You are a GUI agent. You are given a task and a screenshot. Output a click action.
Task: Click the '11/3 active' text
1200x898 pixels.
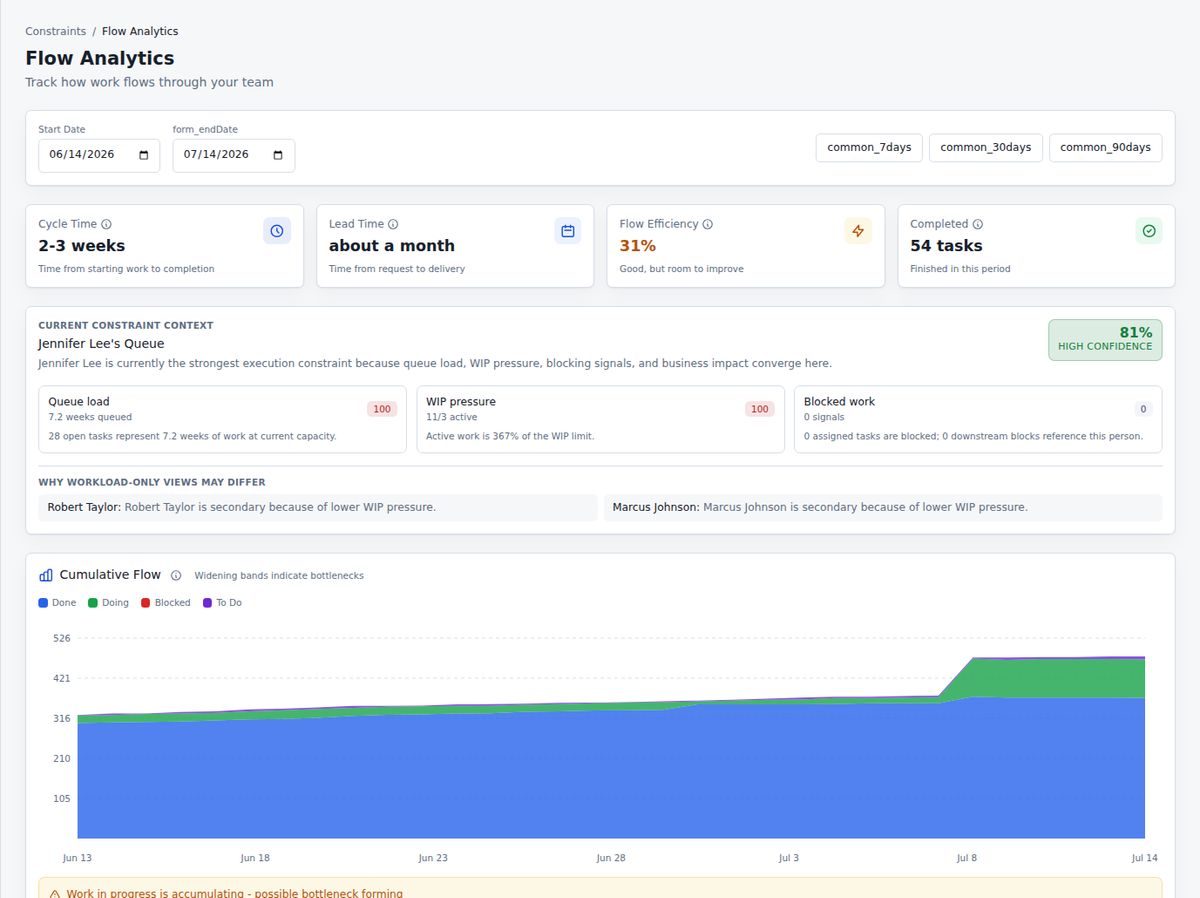[x=452, y=417]
